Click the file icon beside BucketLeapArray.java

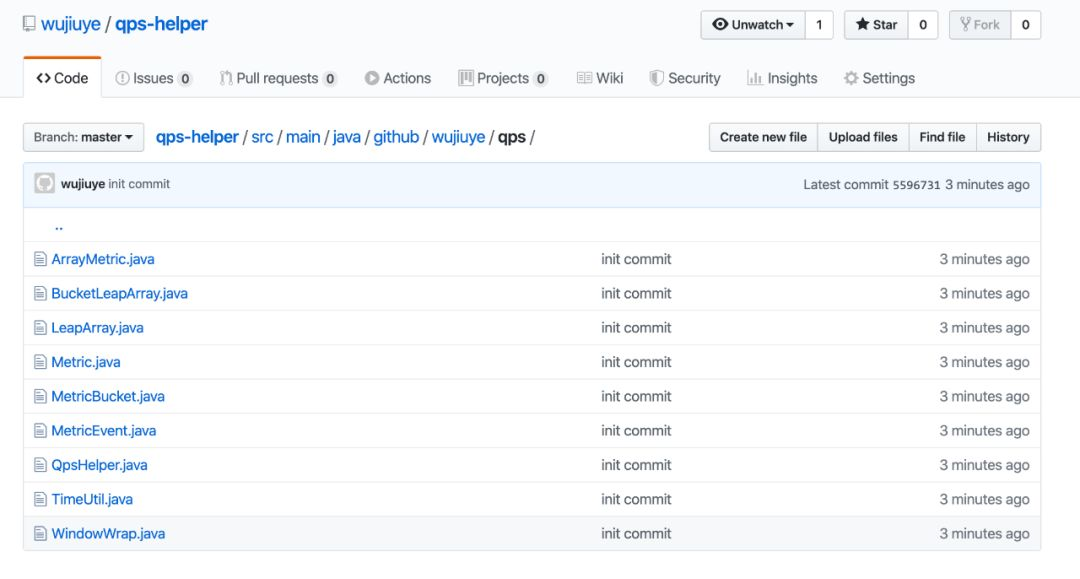(40, 294)
